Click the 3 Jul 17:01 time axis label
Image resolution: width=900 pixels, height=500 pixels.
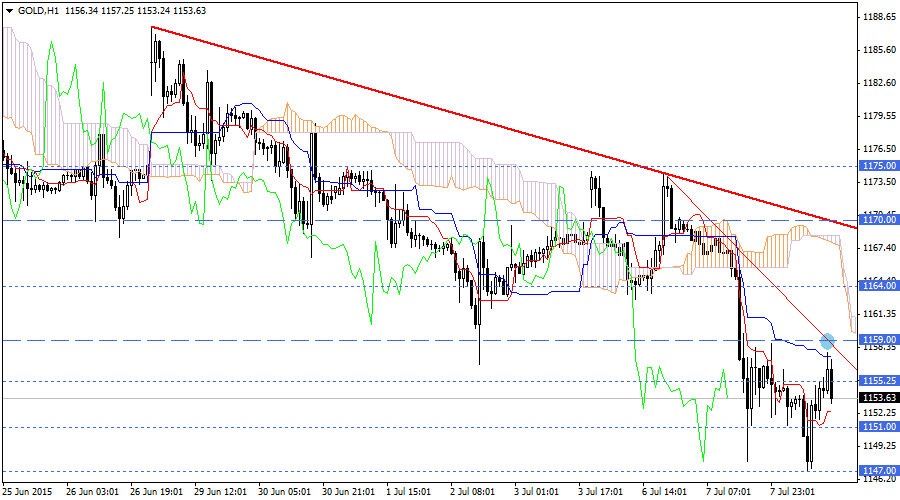point(600,492)
